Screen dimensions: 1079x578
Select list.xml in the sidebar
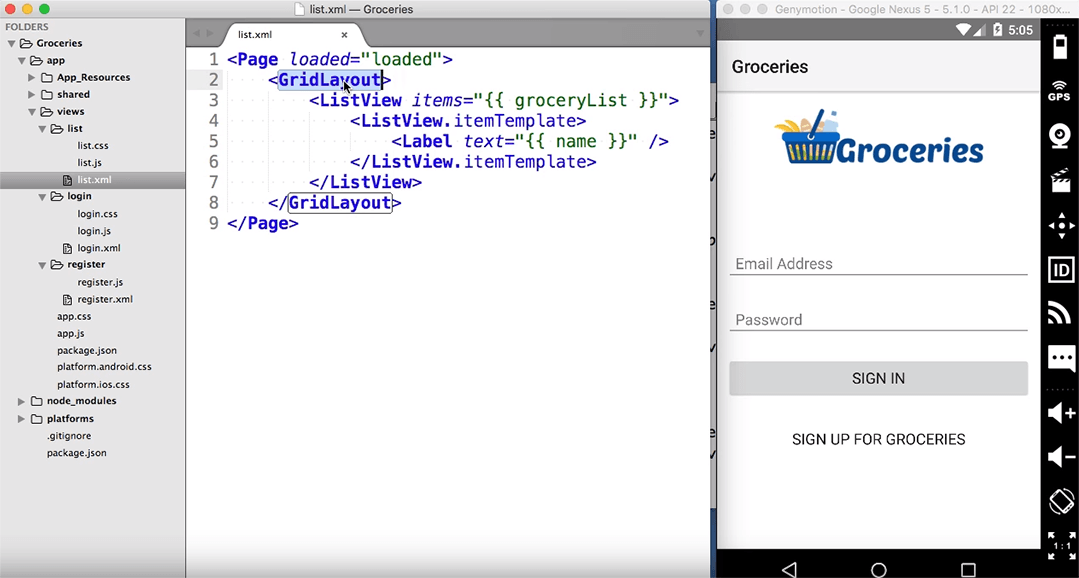92,180
